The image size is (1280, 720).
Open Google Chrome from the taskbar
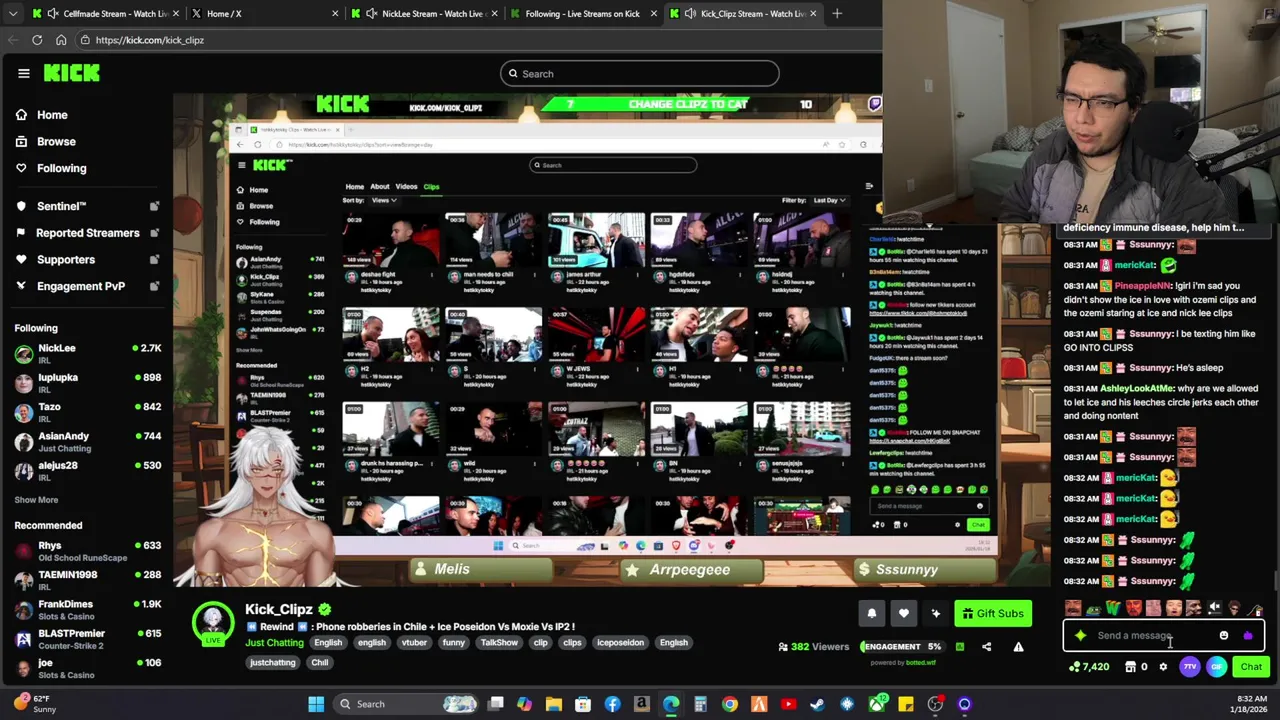tap(730, 704)
